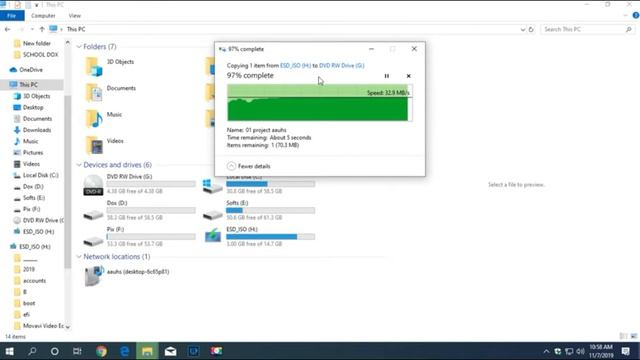640x360 pixels.
Task: Click navigation pane scroll down arrow
Action: [68, 327]
